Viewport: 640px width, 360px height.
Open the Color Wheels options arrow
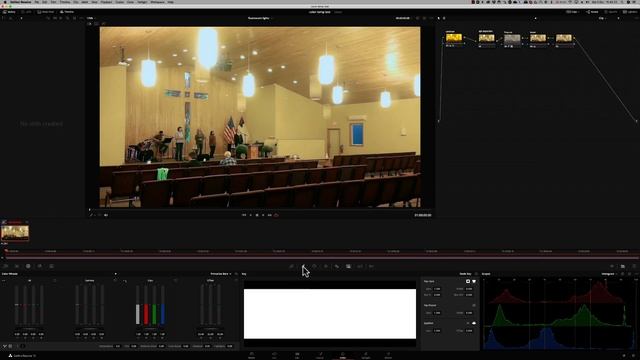(116, 274)
